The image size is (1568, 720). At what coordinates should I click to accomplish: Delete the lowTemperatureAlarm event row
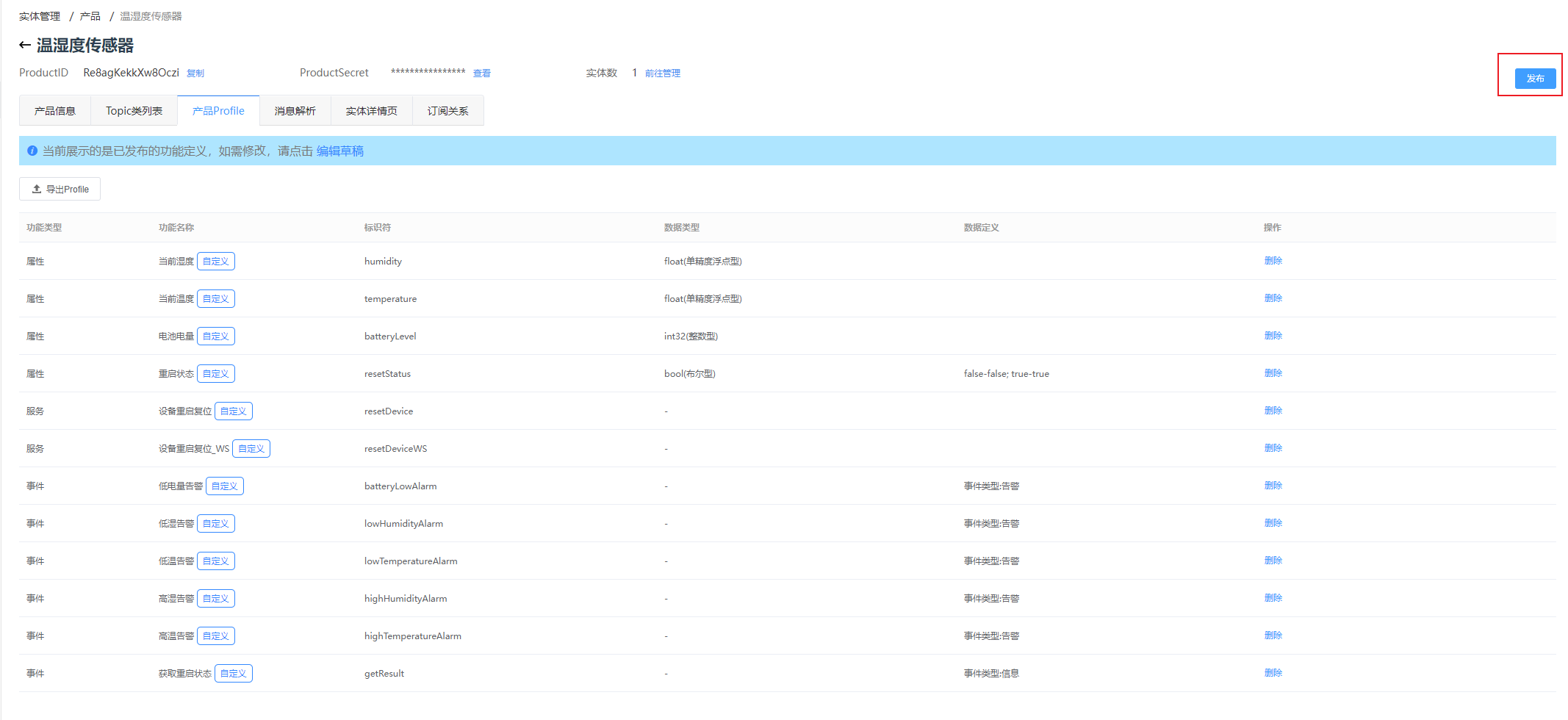pos(1273,561)
